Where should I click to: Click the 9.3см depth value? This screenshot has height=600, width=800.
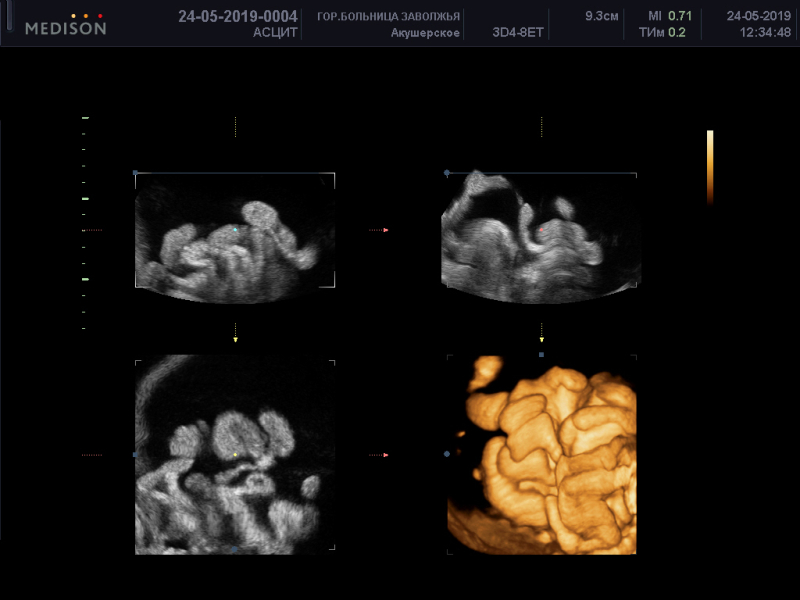tap(602, 16)
